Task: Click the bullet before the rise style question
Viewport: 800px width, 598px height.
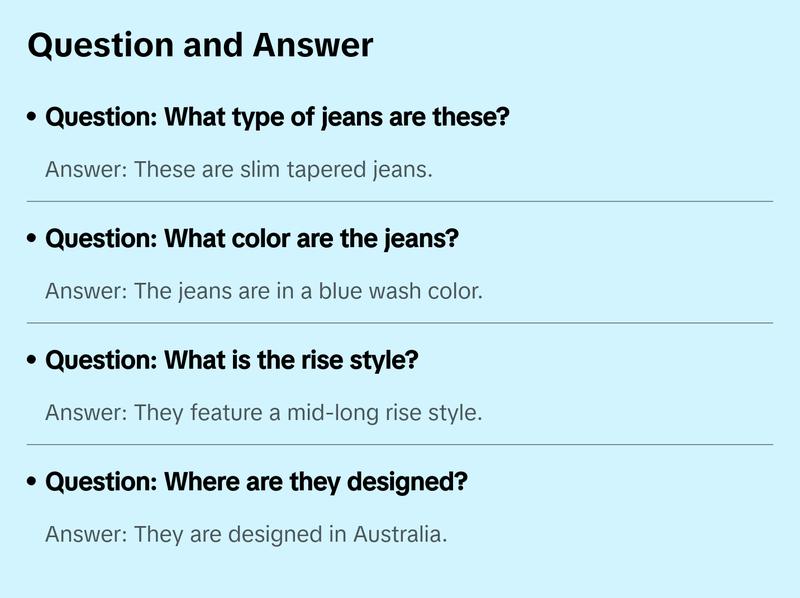Action: tap(33, 361)
